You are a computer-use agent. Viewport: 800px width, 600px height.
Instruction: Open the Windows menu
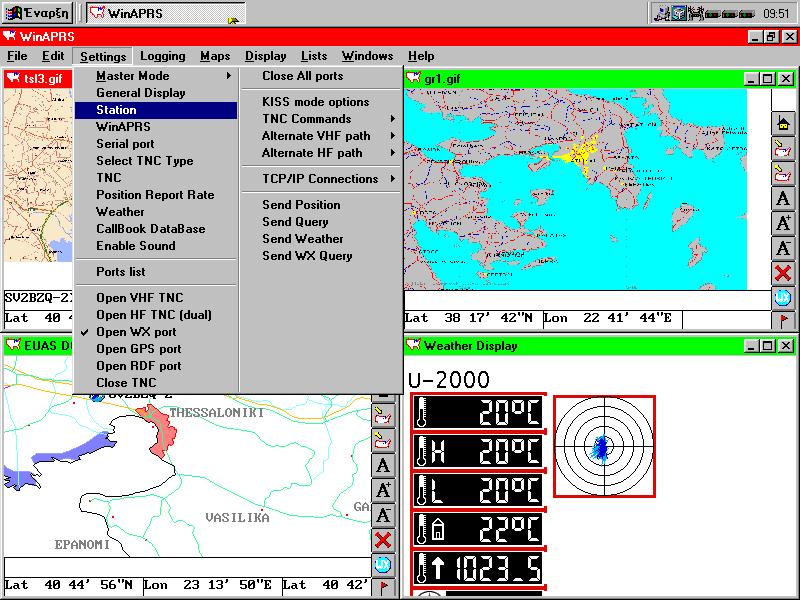tap(367, 56)
